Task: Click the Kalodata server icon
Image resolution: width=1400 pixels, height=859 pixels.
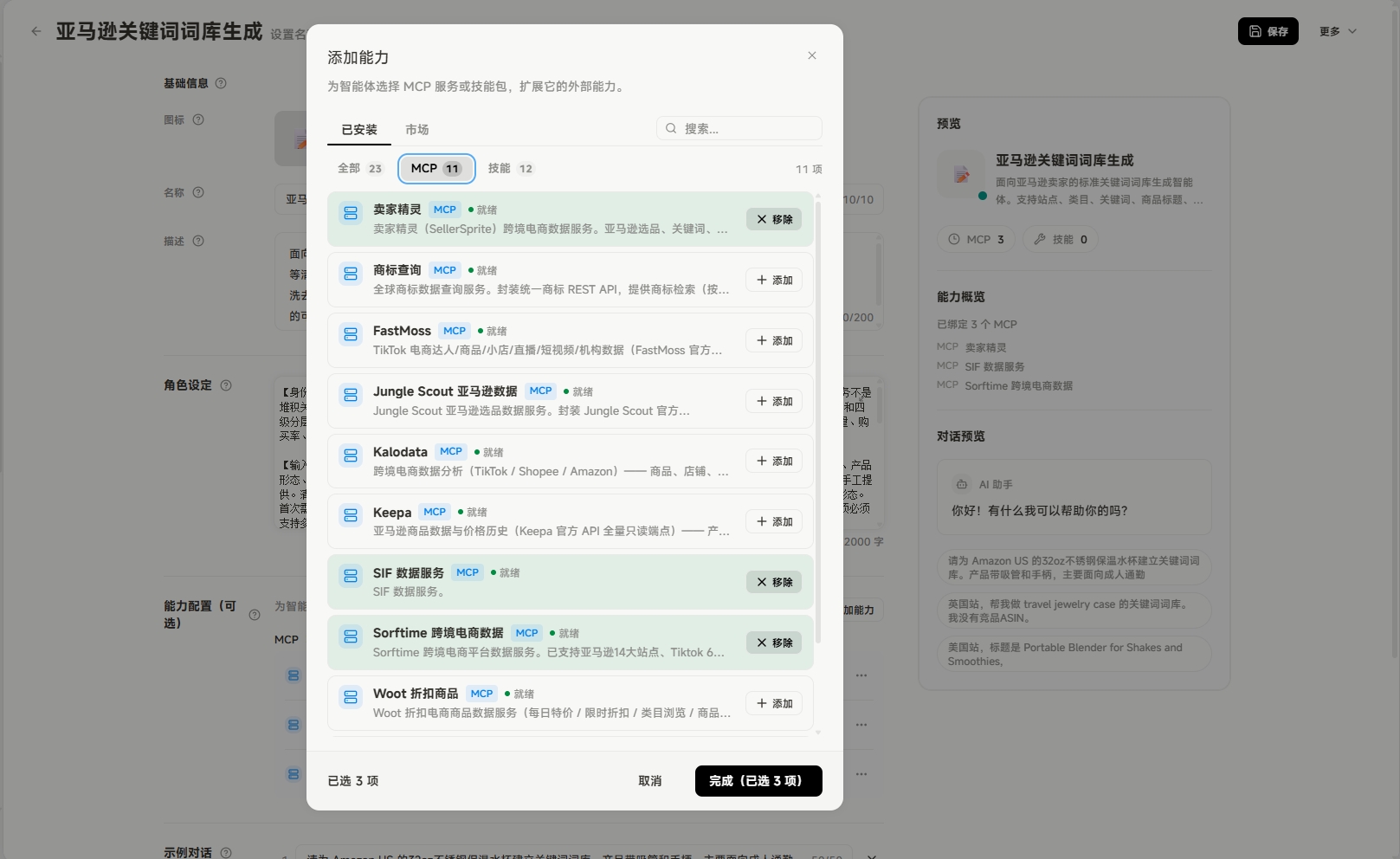Action: click(x=351, y=455)
